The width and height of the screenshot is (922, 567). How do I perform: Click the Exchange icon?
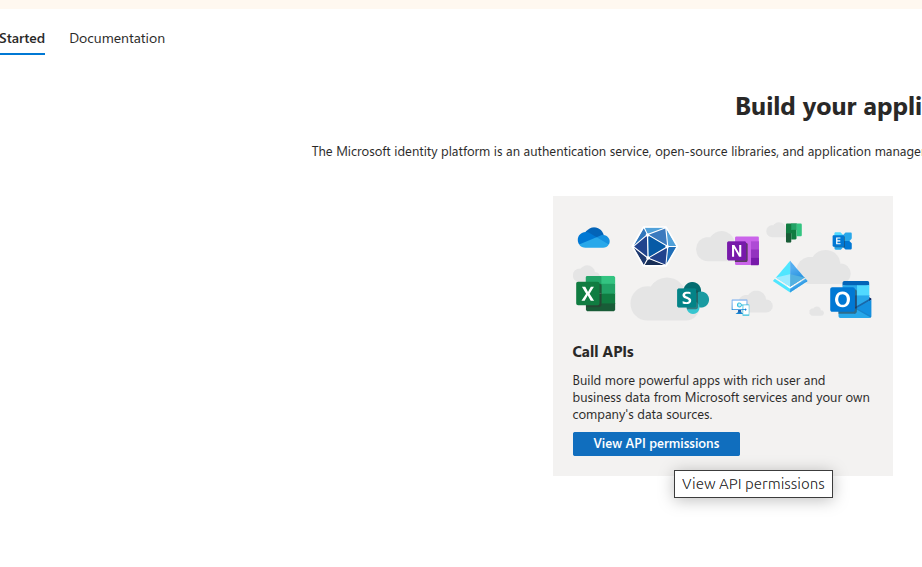coord(842,241)
